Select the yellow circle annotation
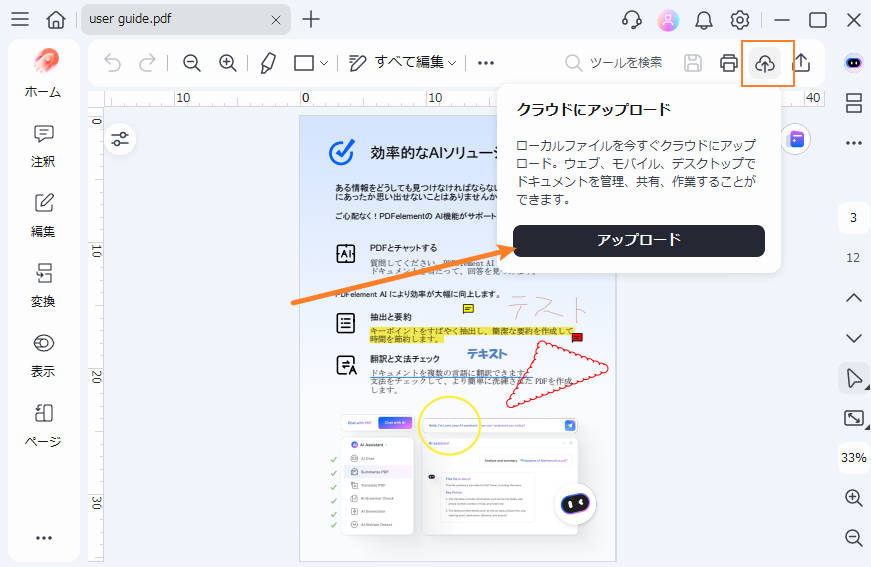The image size is (871, 567). 449,425
